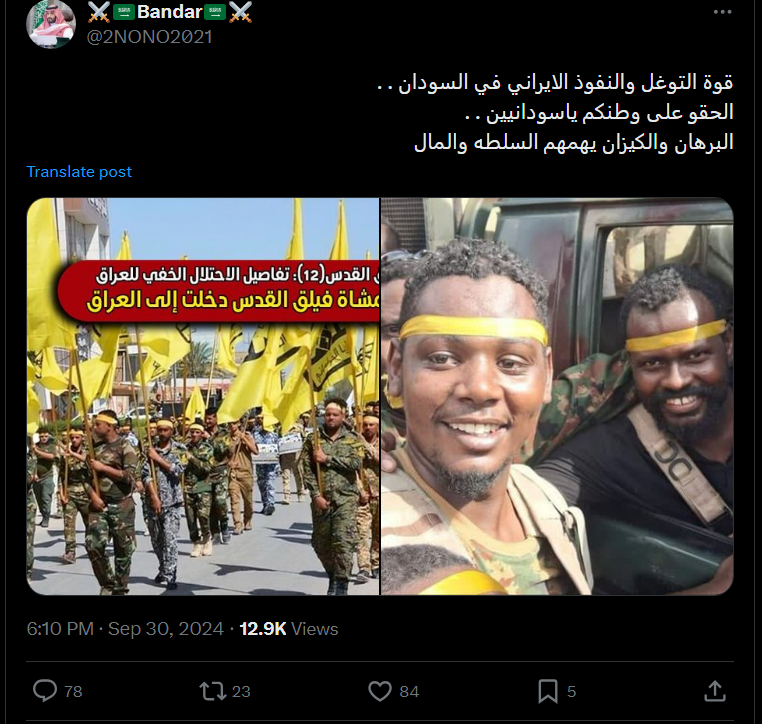Open right photo of men with headbands
The height and width of the screenshot is (724, 762).
pos(557,396)
